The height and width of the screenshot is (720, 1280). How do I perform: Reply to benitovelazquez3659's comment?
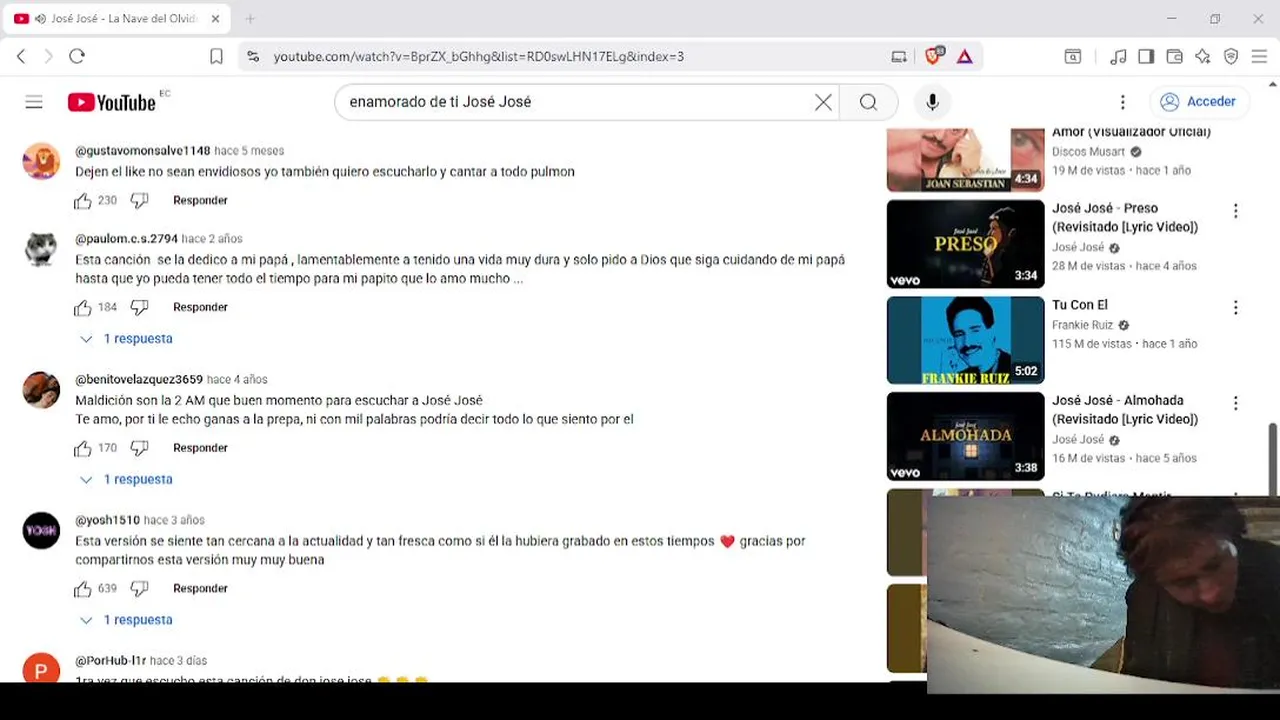[200, 448]
